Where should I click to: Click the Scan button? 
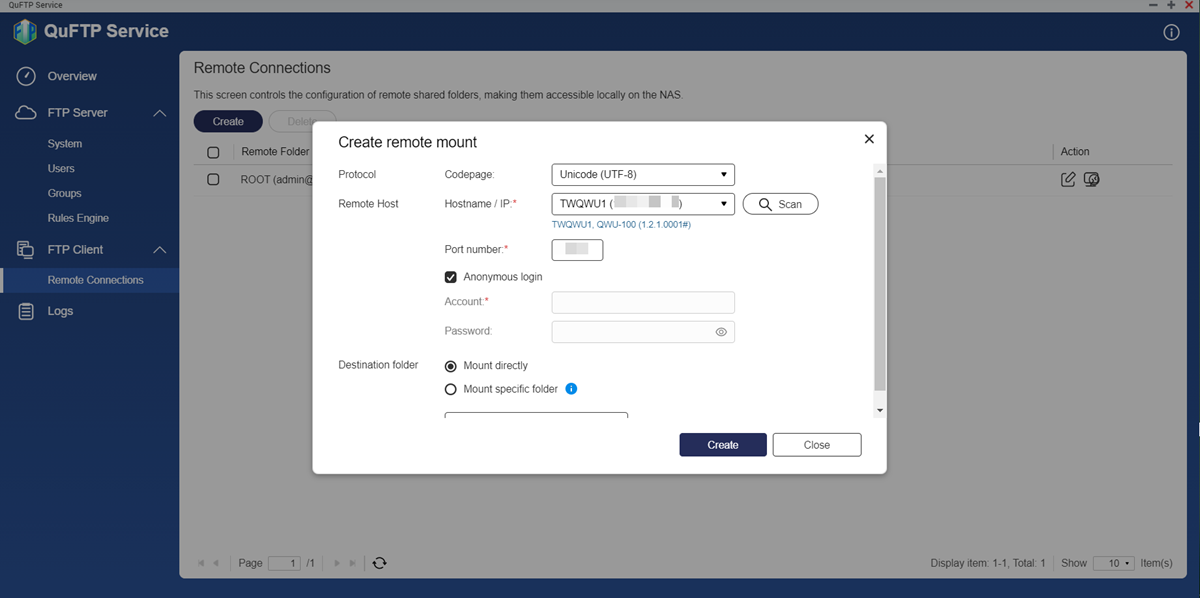click(x=780, y=204)
